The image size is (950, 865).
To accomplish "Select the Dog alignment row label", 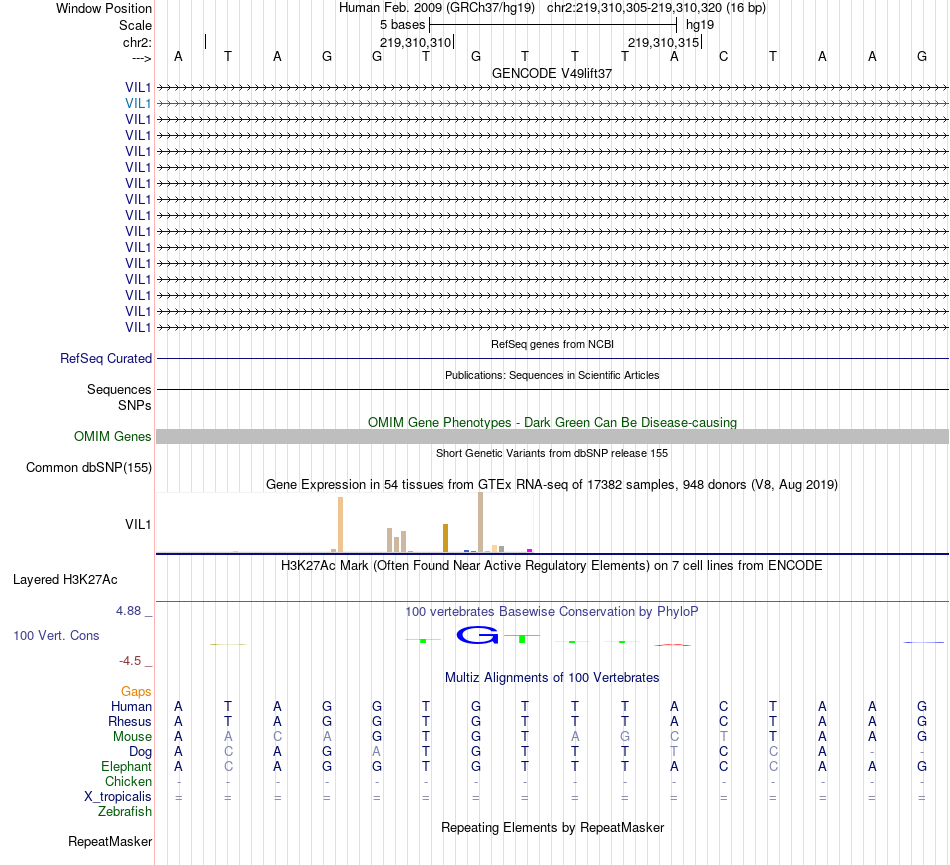I will click(140, 752).
